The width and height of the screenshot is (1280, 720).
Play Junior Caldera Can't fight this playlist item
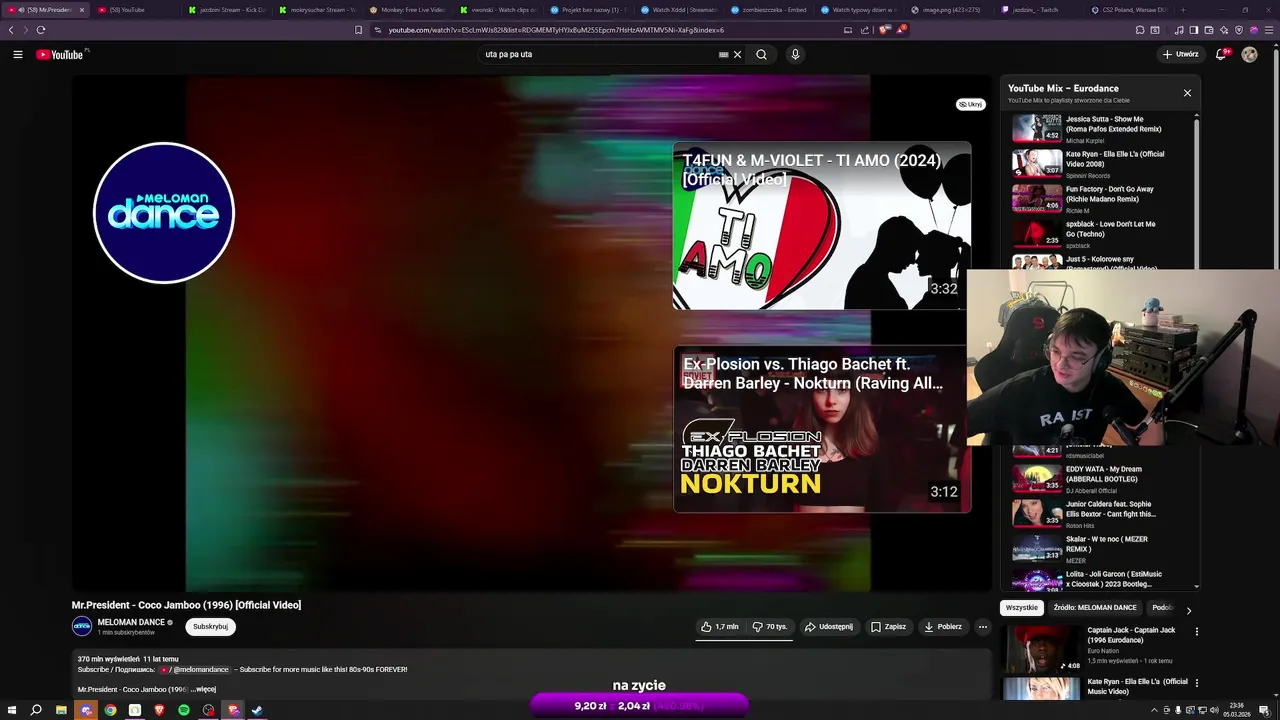[x=1100, y=513]
